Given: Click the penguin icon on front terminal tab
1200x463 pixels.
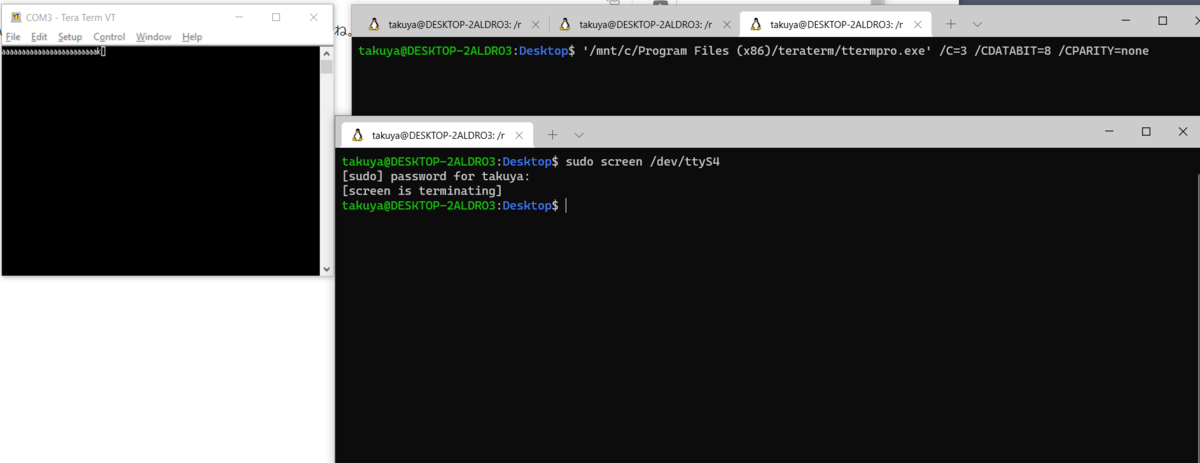Looking at the screenshot, I should [x=357, y=135].
